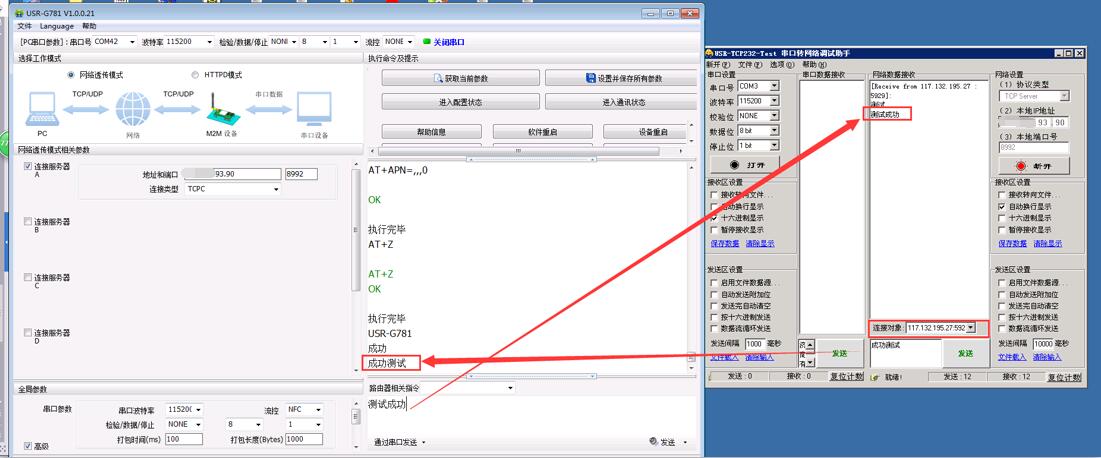
Task: Click 发送 button at USR-G781 bottom right
Action: 663,442
